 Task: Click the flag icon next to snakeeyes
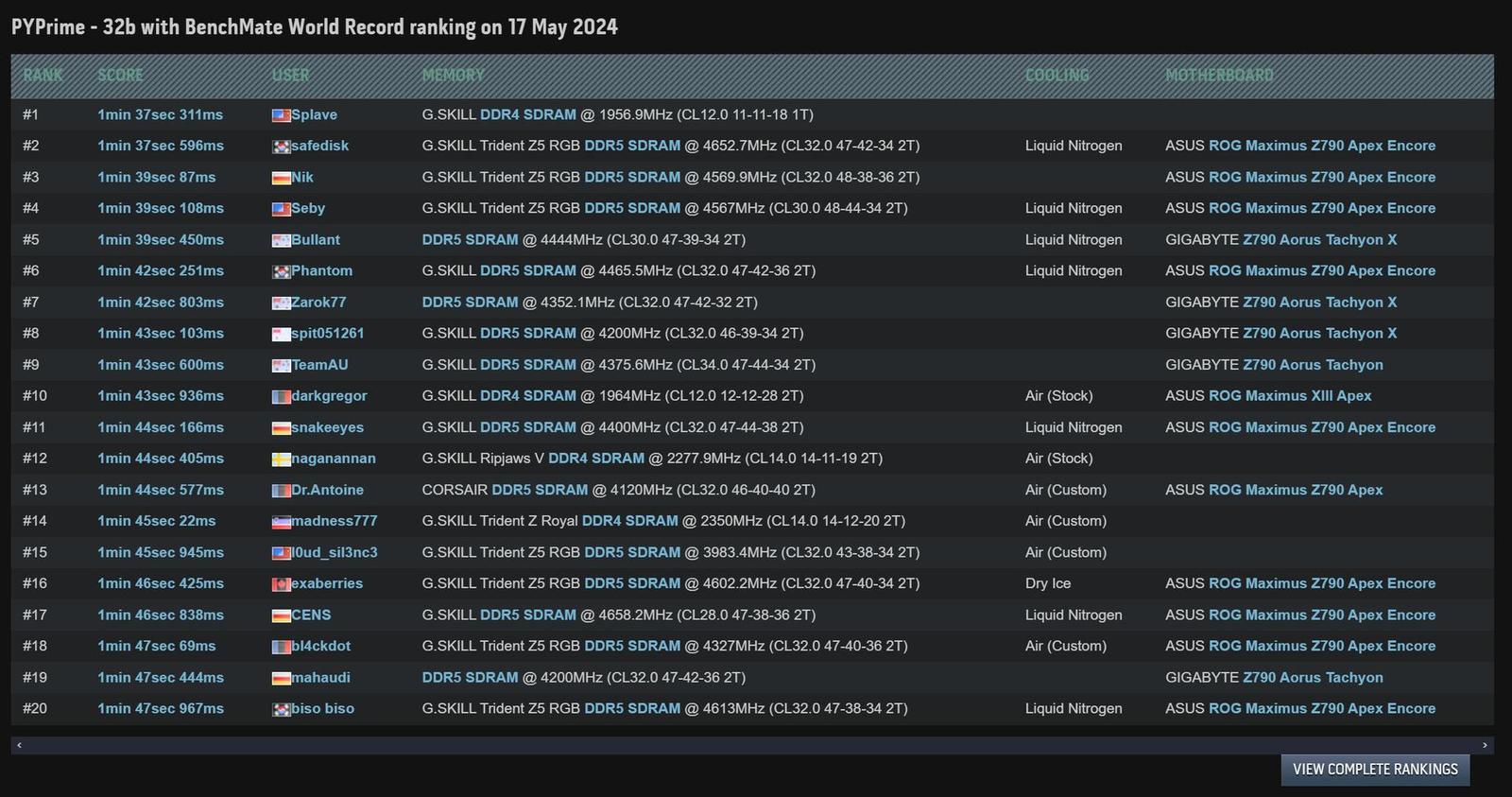click(281, 427)
